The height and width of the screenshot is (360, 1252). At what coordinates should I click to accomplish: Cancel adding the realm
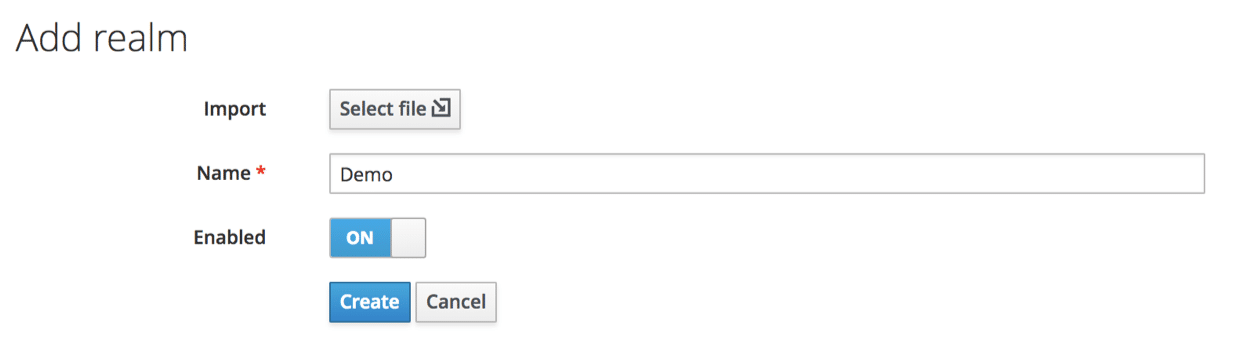pos(456,302)
